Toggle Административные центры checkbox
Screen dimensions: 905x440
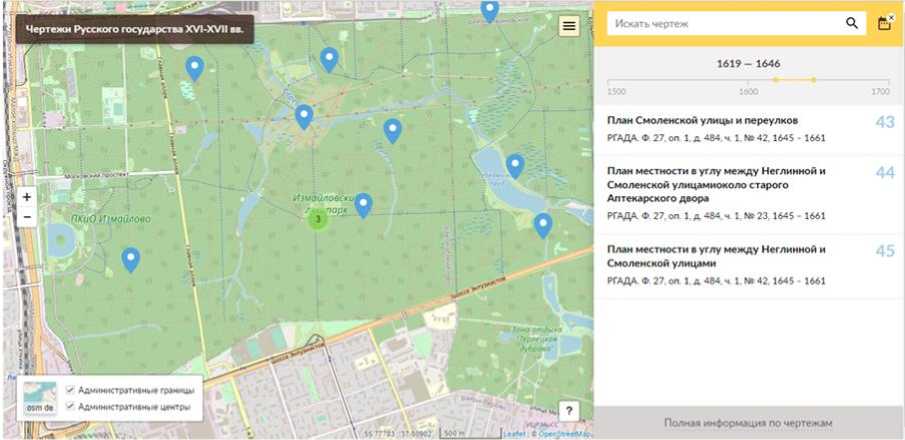[70, 406]
